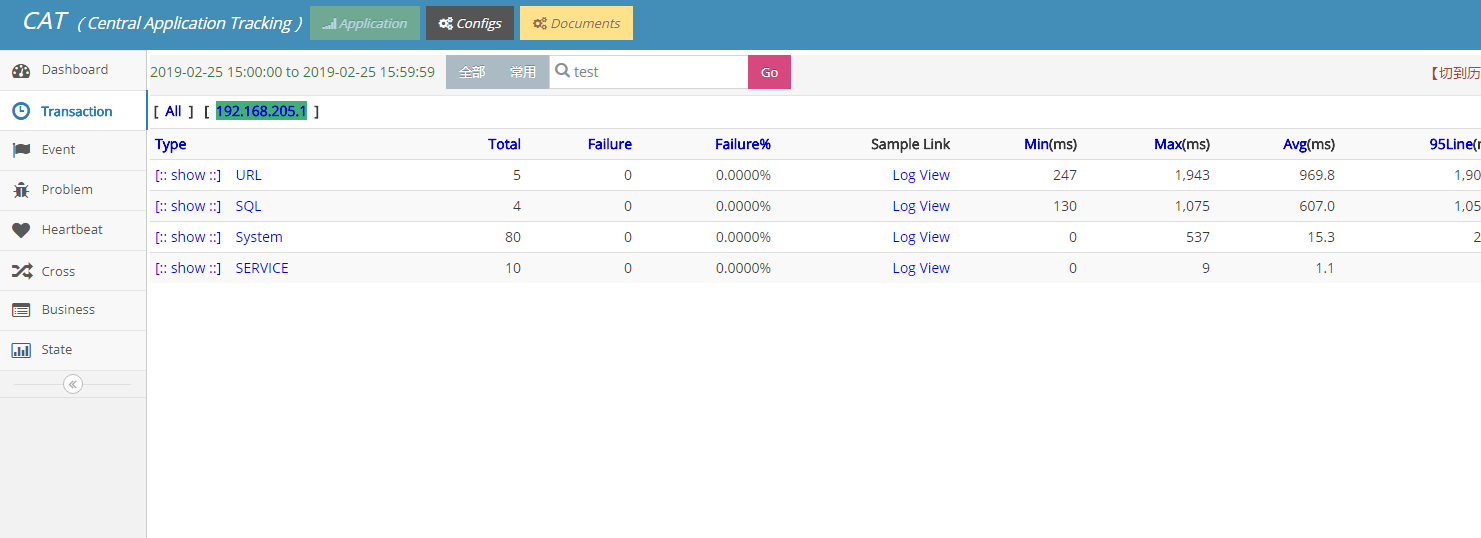This screenshot has width=1481, height=538.
Task: Select the Event flag icon
Action: (21, 150)
